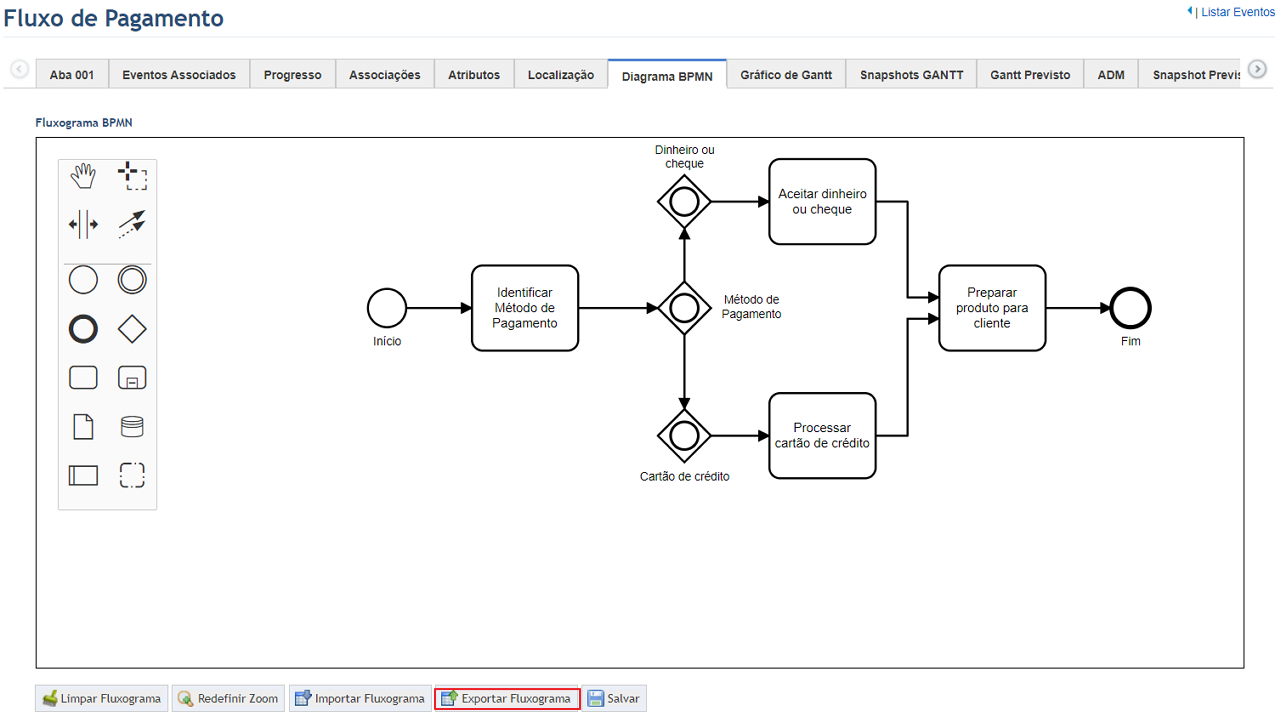Screen dimensions: 1275x717
Task: Pick the Task rounded rectangle in palette
Action: (83, 377)
